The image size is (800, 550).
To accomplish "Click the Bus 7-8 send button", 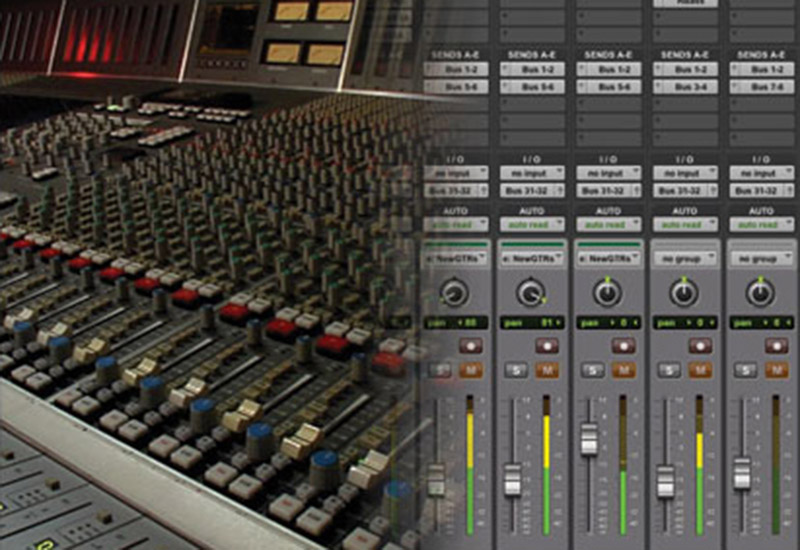I will pos(762,87).
